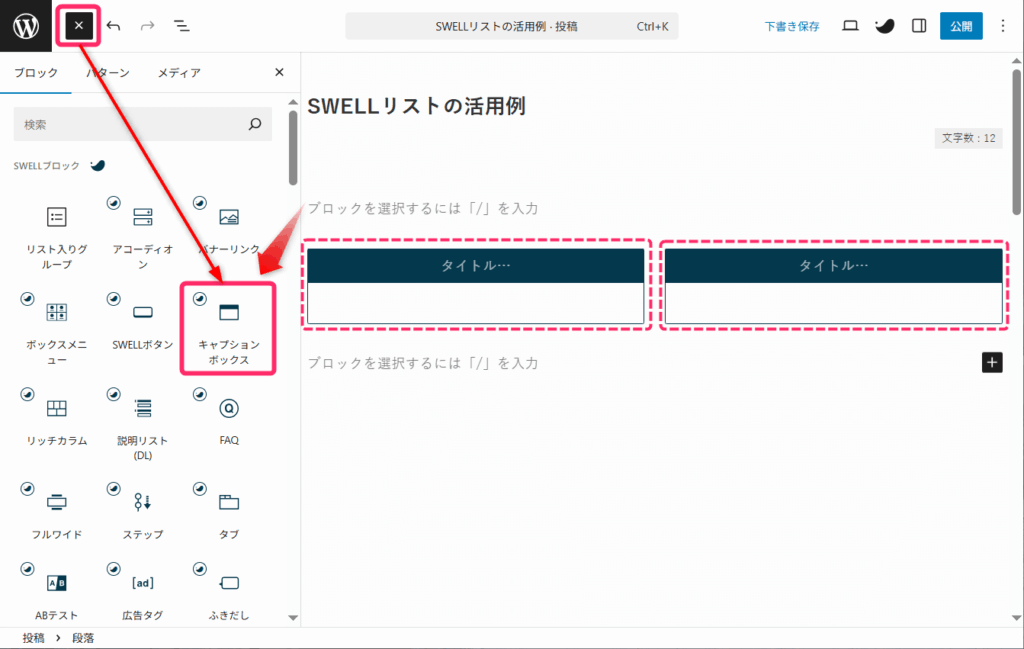Click the editor scrollbar down arrow

coord(1016,618)
